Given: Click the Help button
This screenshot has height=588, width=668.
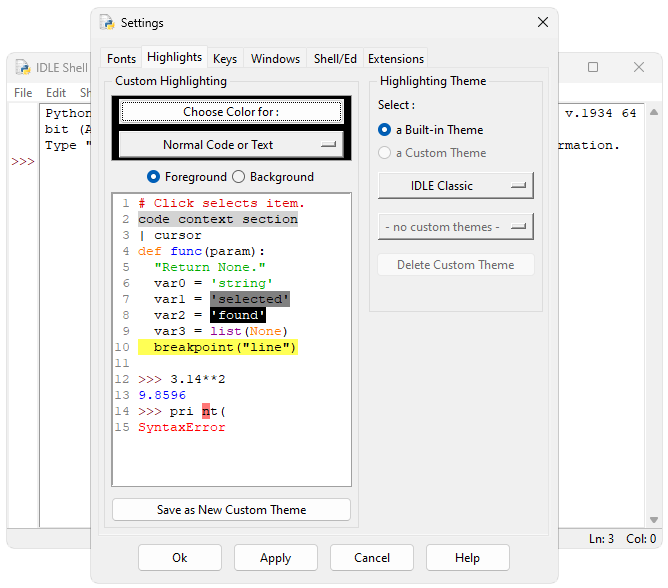Looking at the screenshot, I should click(467, 557).
